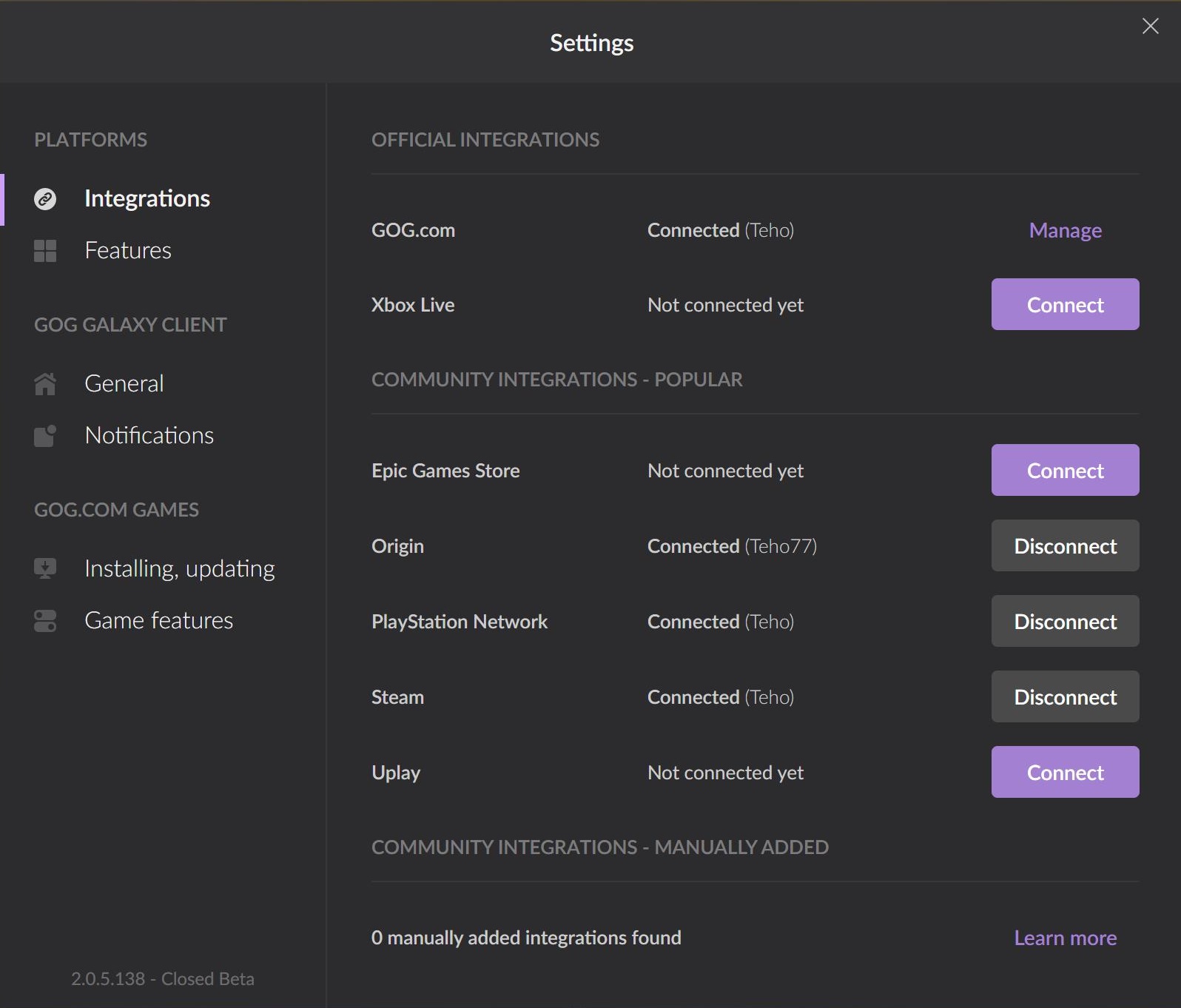Click the version text '2.0.5.138 - Closed Beta'

click(x=163, y=978)
